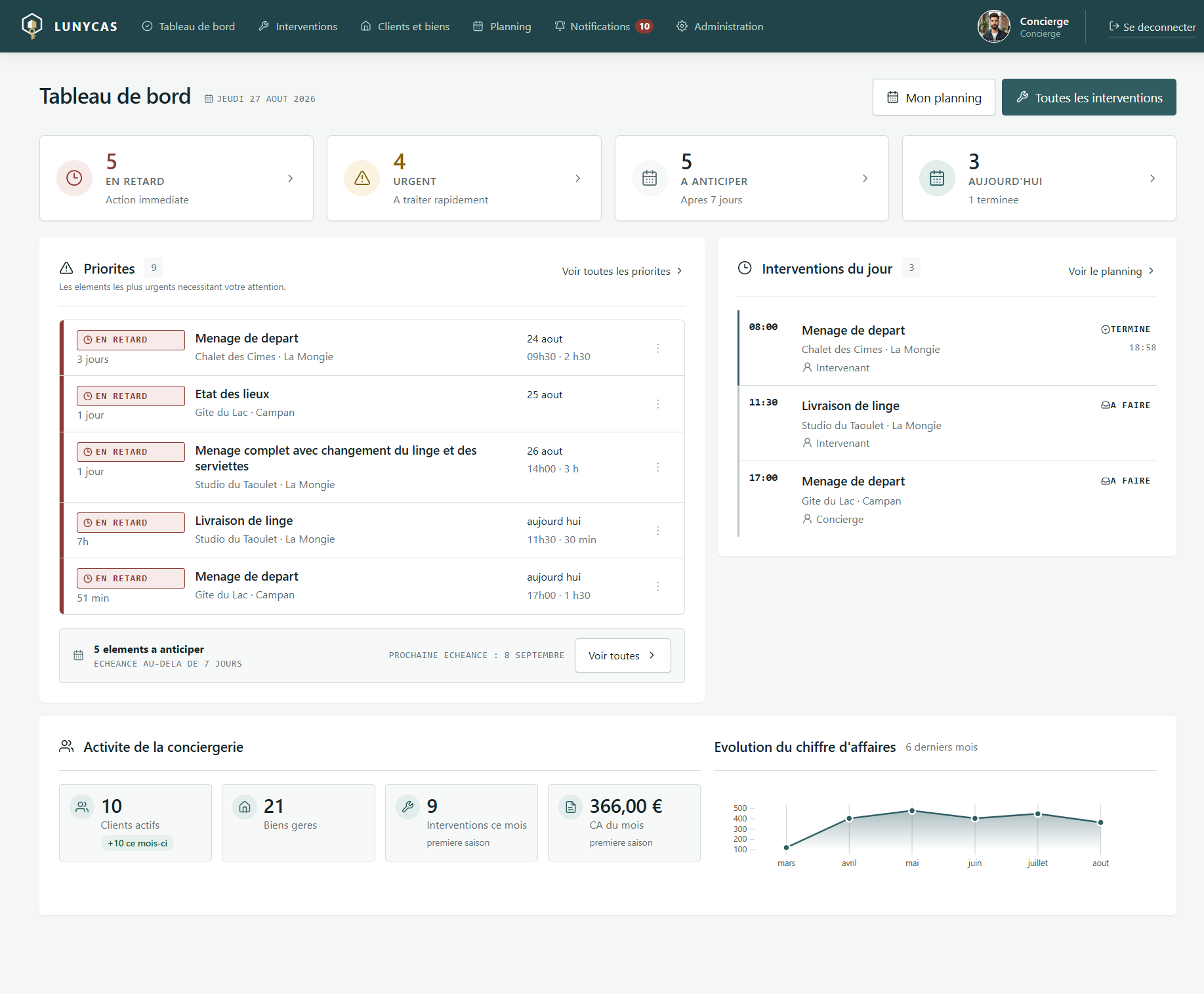Click the mai data point on revenue chart

[x=912, y=811]
